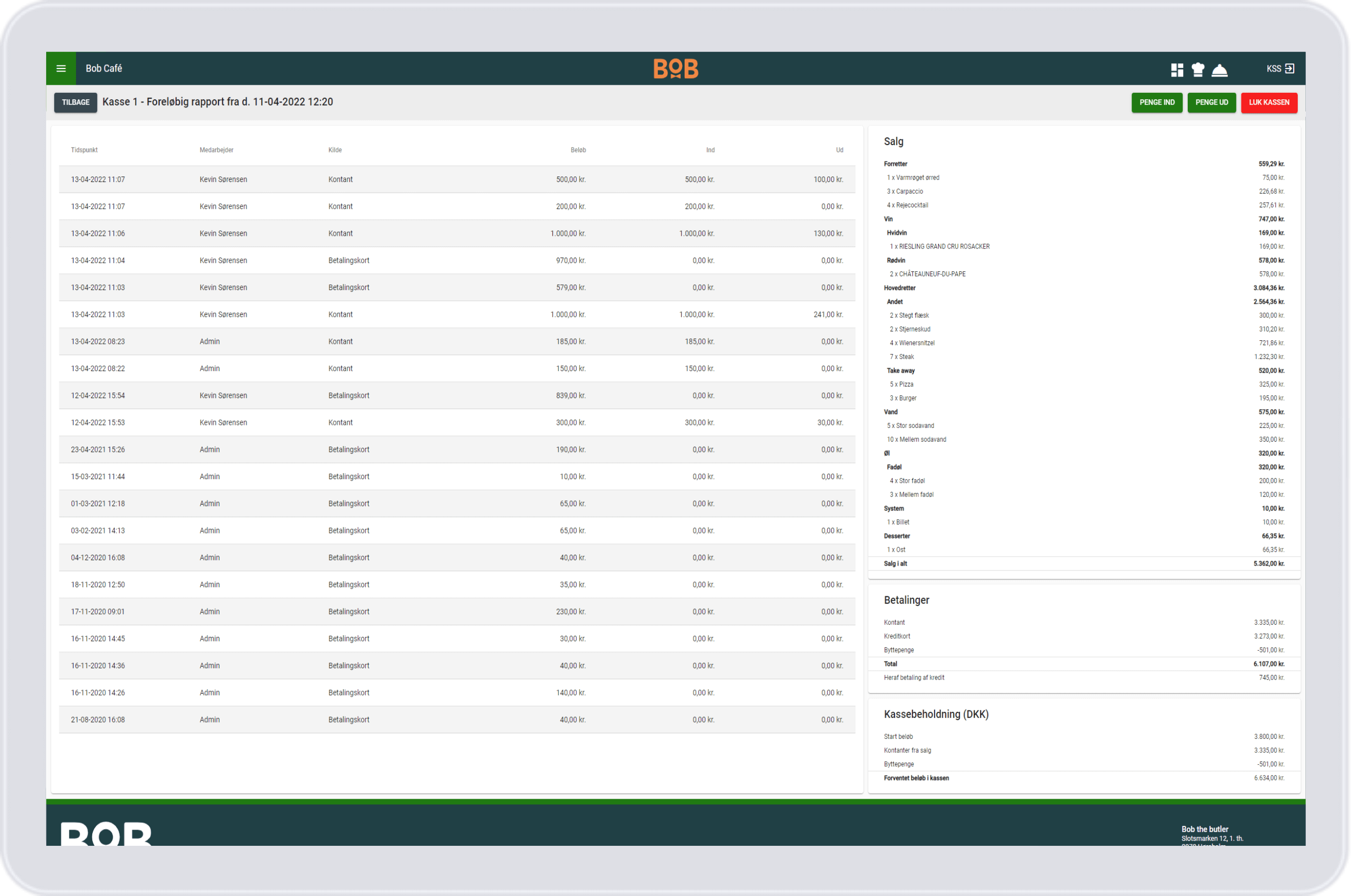Screen dimensions: 1352x896
Task: Click the PENGE IND button
Action: tap(1158, 103)
